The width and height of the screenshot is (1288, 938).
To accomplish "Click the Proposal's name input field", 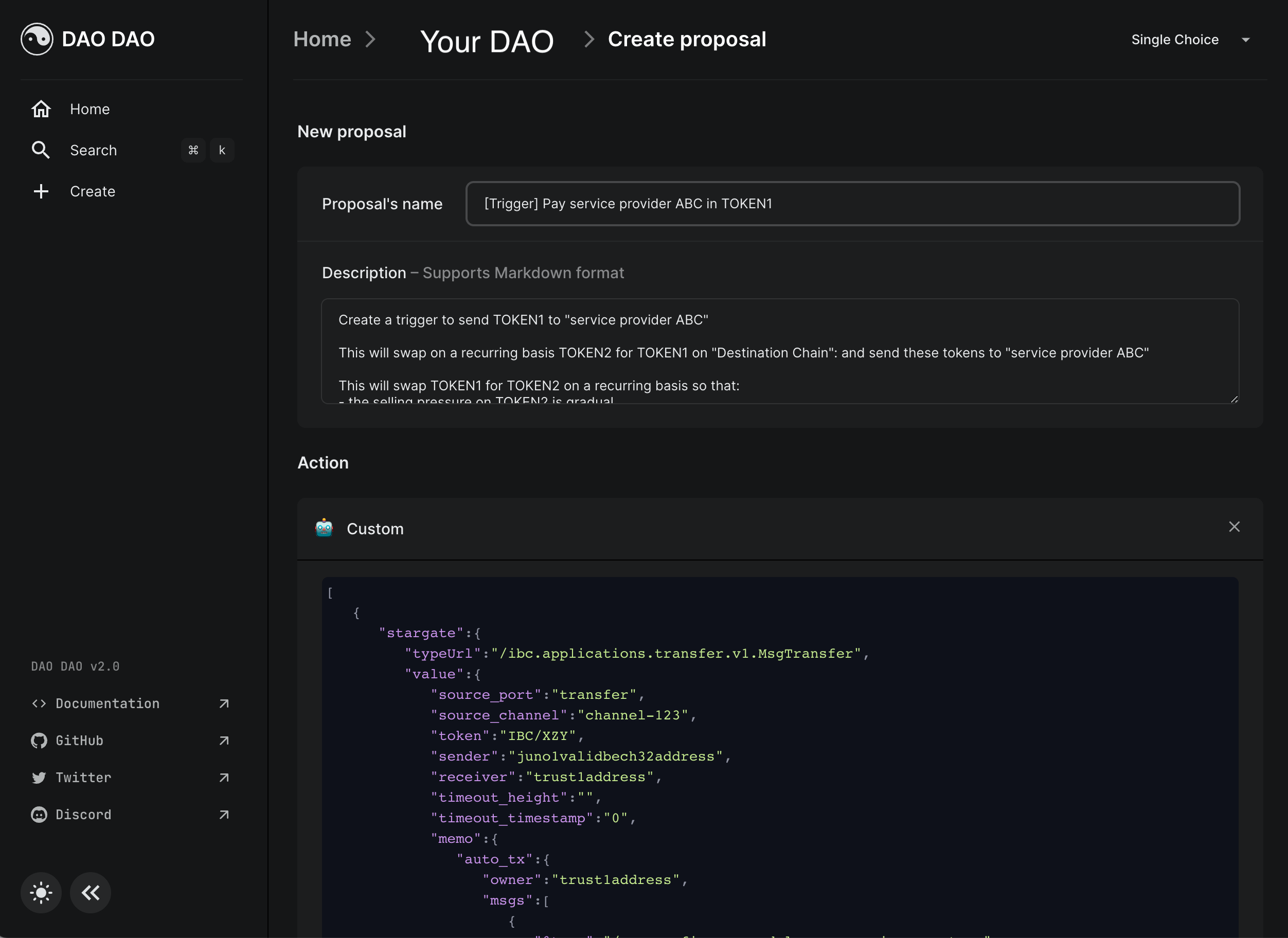I will 852,204.
